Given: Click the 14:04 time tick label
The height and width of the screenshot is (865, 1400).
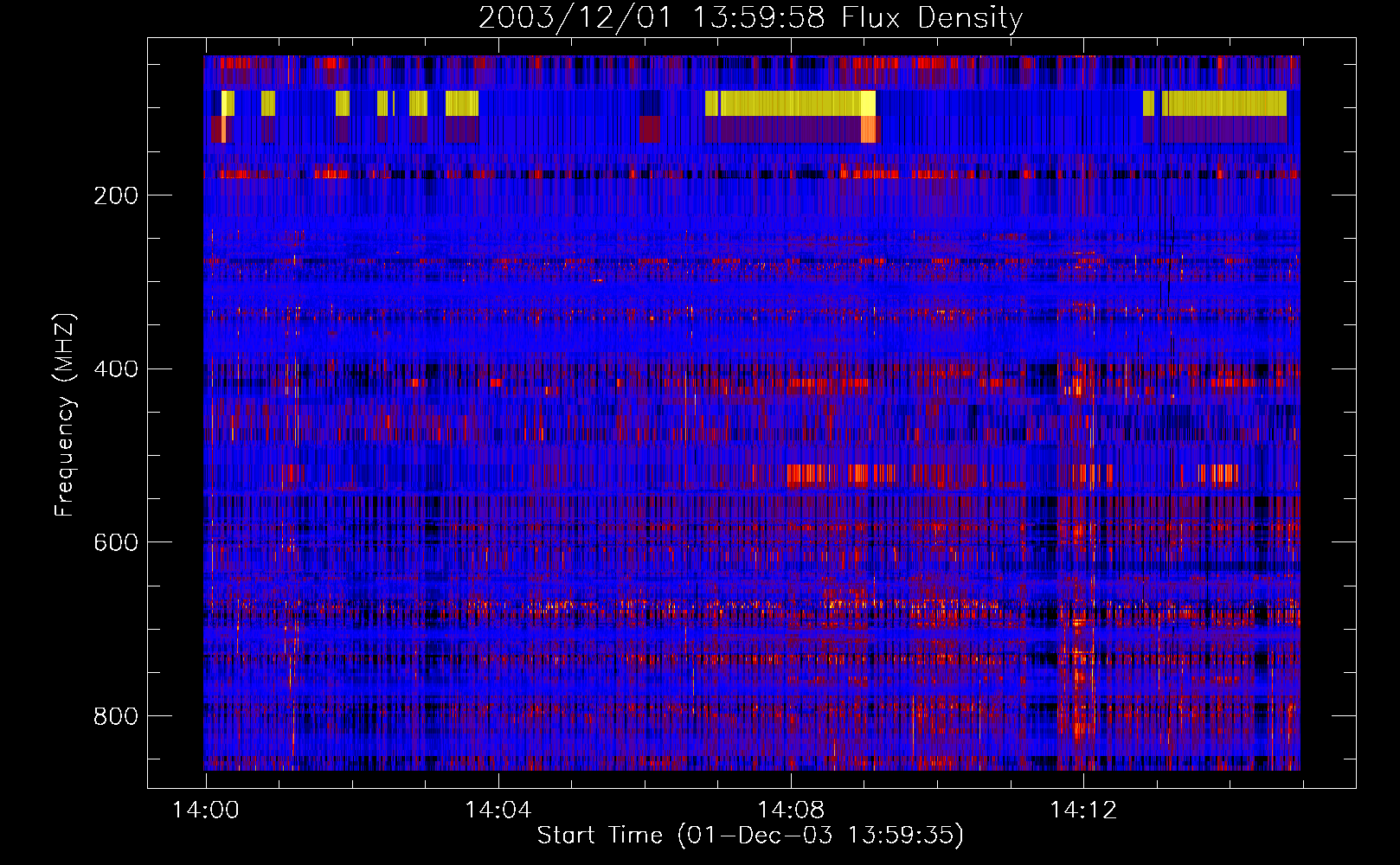Looking at the screenshot, I should tap(498, 811).
